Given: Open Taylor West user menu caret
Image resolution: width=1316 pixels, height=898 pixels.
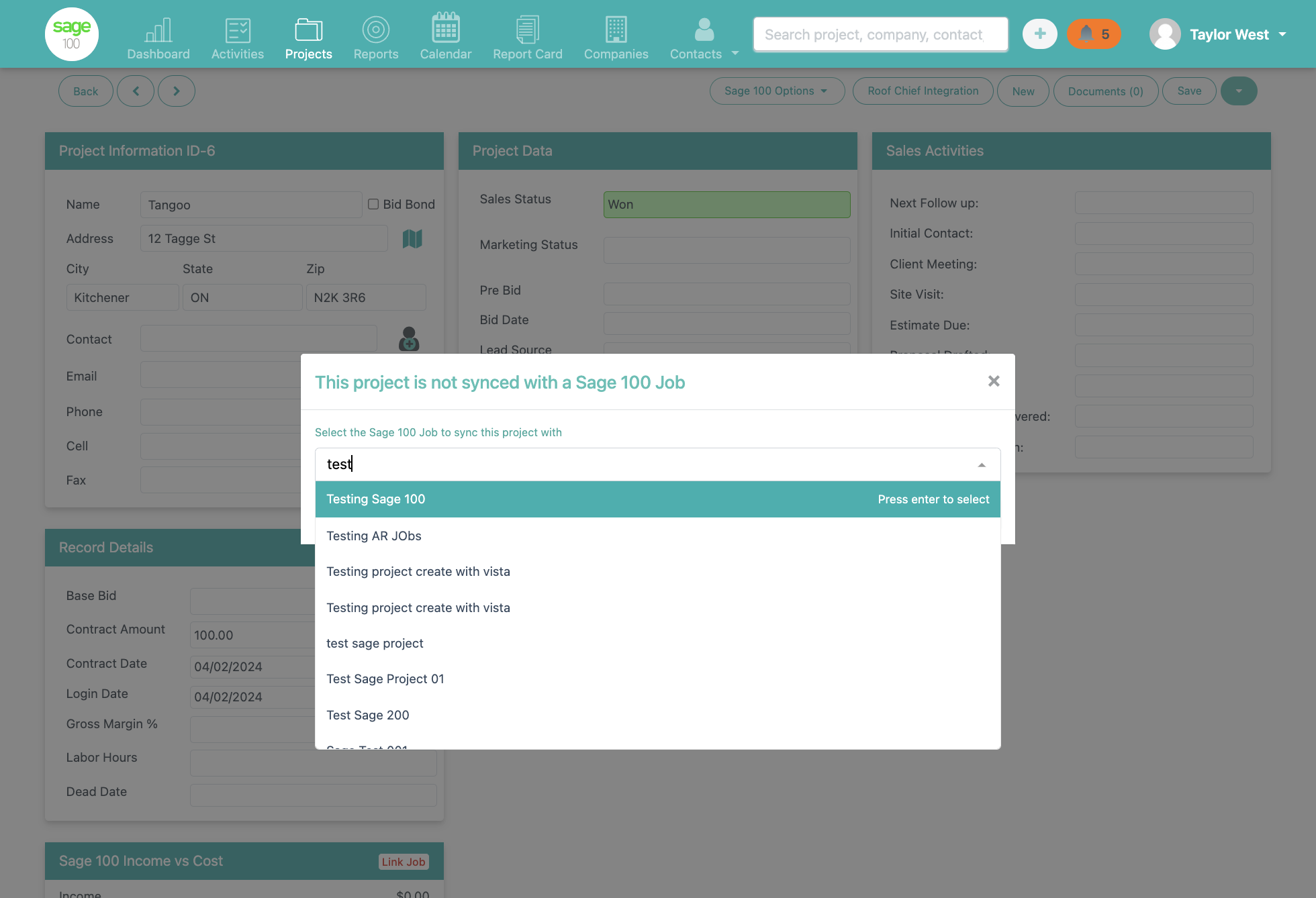Looking at the screenshot, I should coord(1282,34).
